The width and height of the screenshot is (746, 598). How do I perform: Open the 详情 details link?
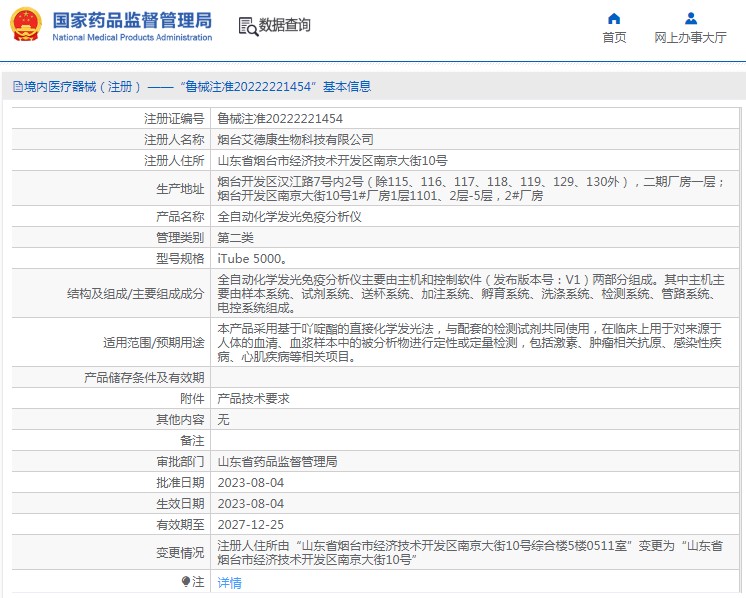tap(229, 582)
